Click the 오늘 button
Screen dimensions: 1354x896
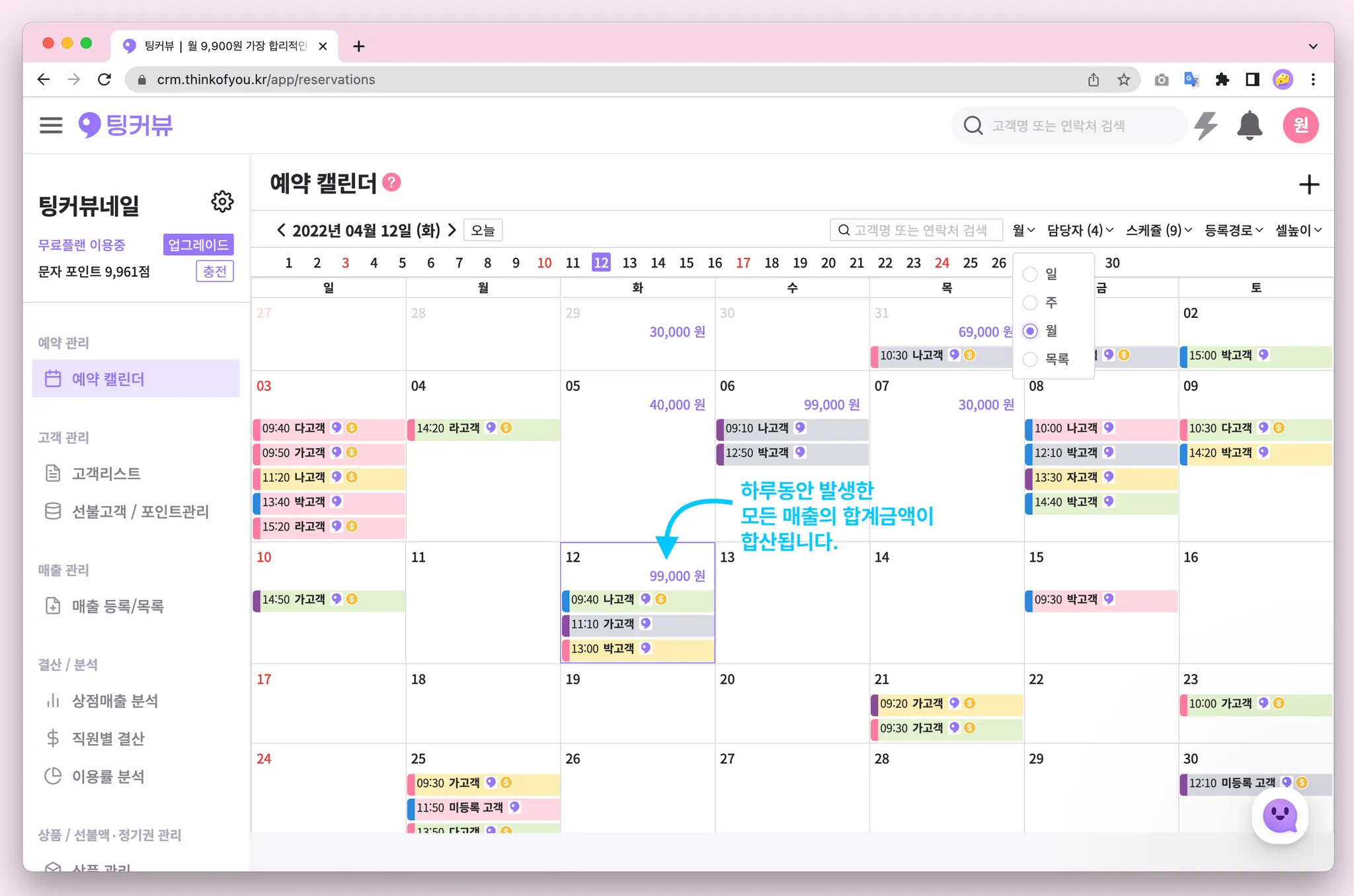click(x=483, y=230)
